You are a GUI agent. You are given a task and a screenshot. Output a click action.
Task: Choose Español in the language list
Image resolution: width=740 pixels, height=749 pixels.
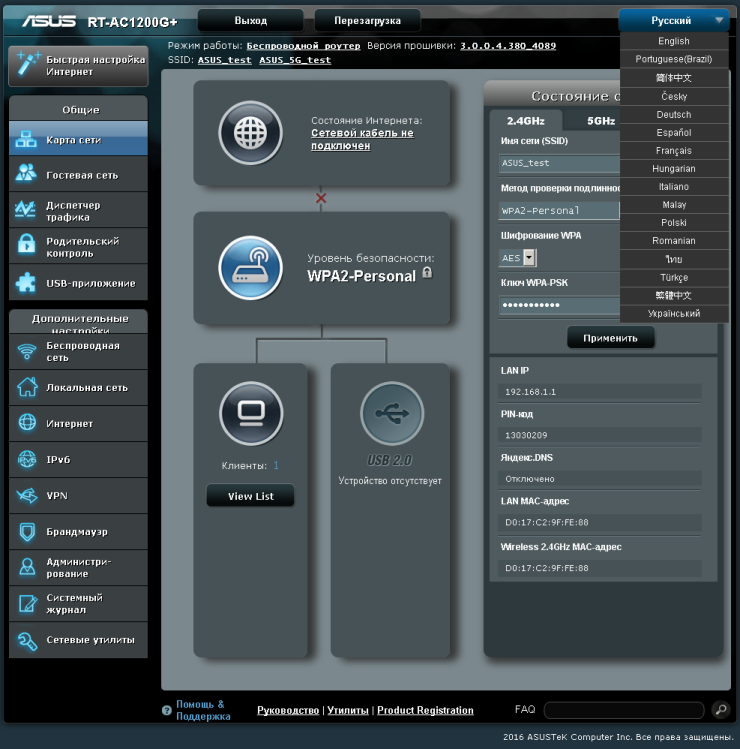674,133
